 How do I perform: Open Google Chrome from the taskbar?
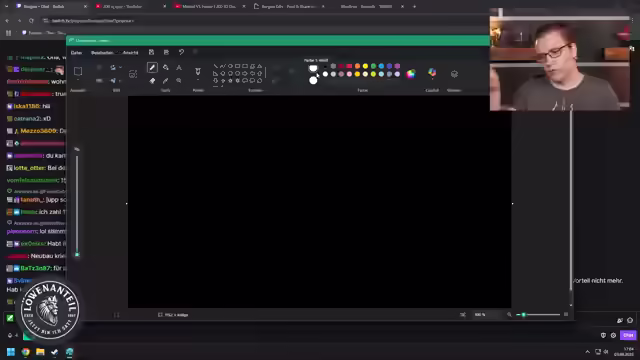coord(26,352)
